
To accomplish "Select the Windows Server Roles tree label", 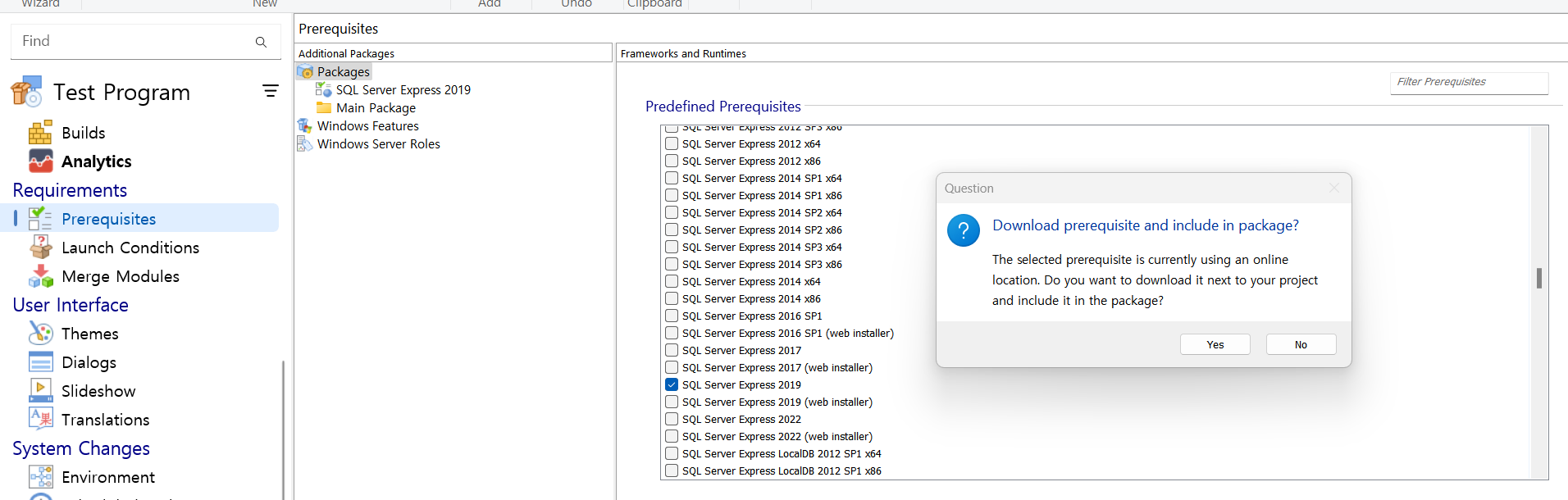I will point(379,144).
